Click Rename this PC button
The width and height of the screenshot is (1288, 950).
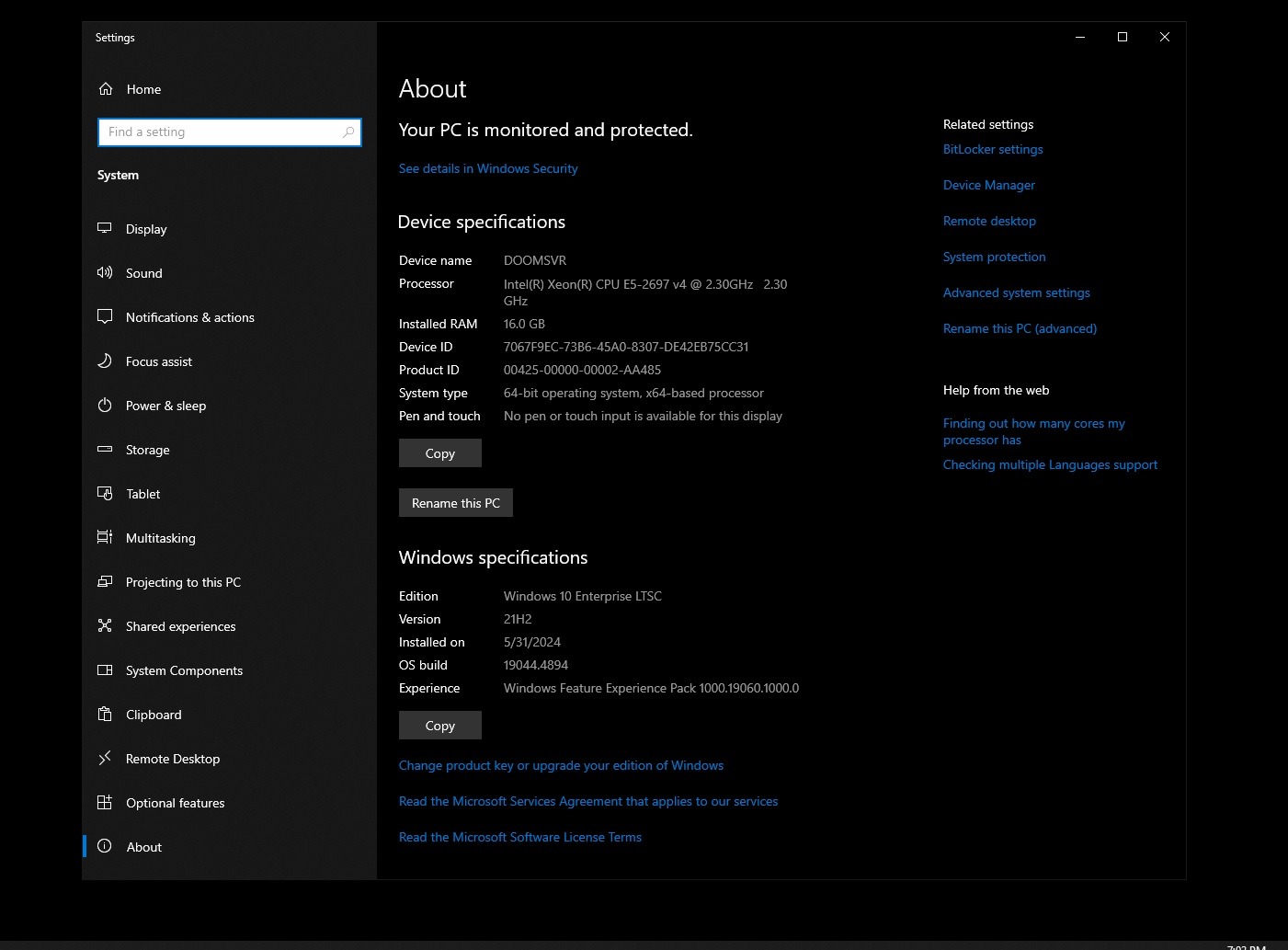coord(456,503)
